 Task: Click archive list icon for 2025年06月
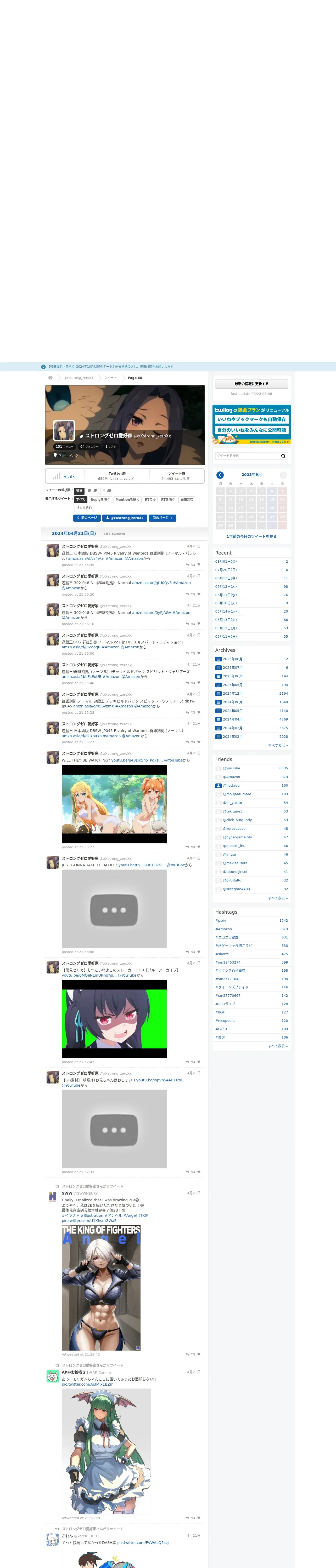[218, 676]
